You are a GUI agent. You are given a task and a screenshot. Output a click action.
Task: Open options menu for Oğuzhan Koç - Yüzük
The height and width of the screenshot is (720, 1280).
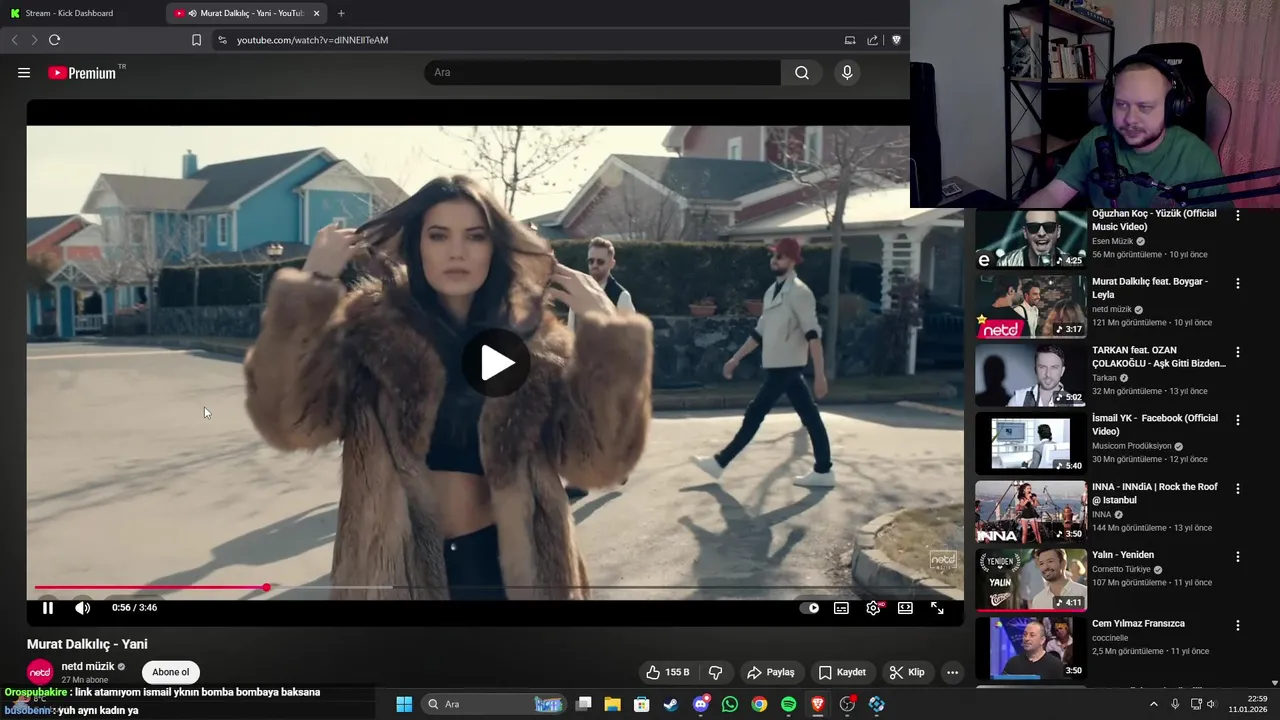[x=1238, y=215]
